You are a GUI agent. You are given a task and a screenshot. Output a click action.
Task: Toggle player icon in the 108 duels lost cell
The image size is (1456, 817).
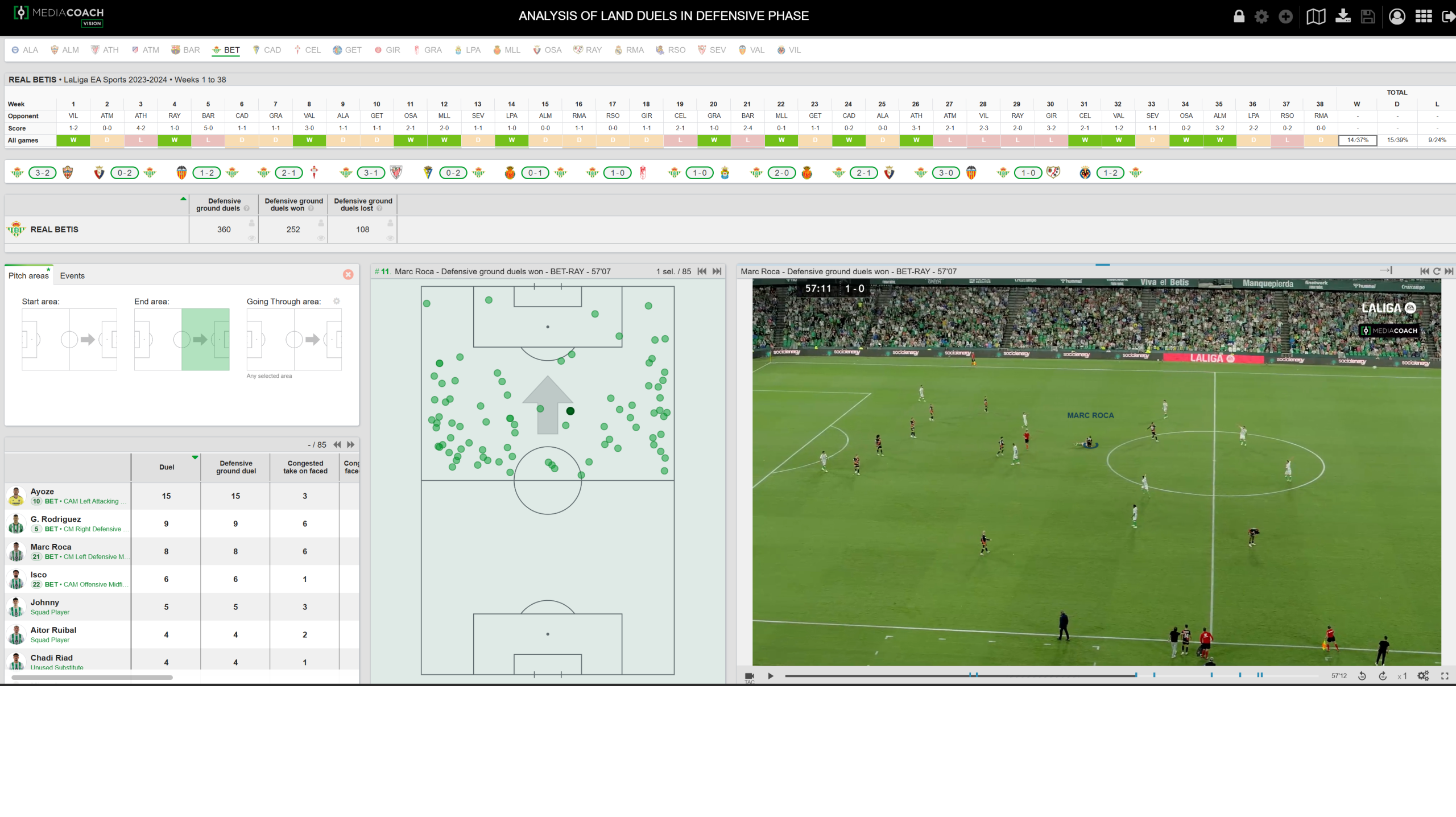tap(390, 223)
